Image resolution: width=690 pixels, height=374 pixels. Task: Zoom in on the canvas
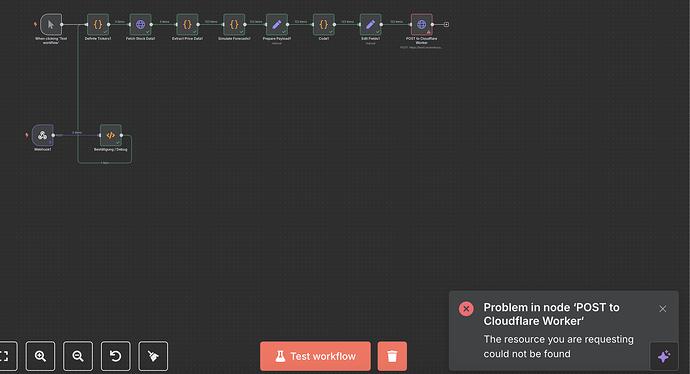pyautogui.click(x=40, y=356)
